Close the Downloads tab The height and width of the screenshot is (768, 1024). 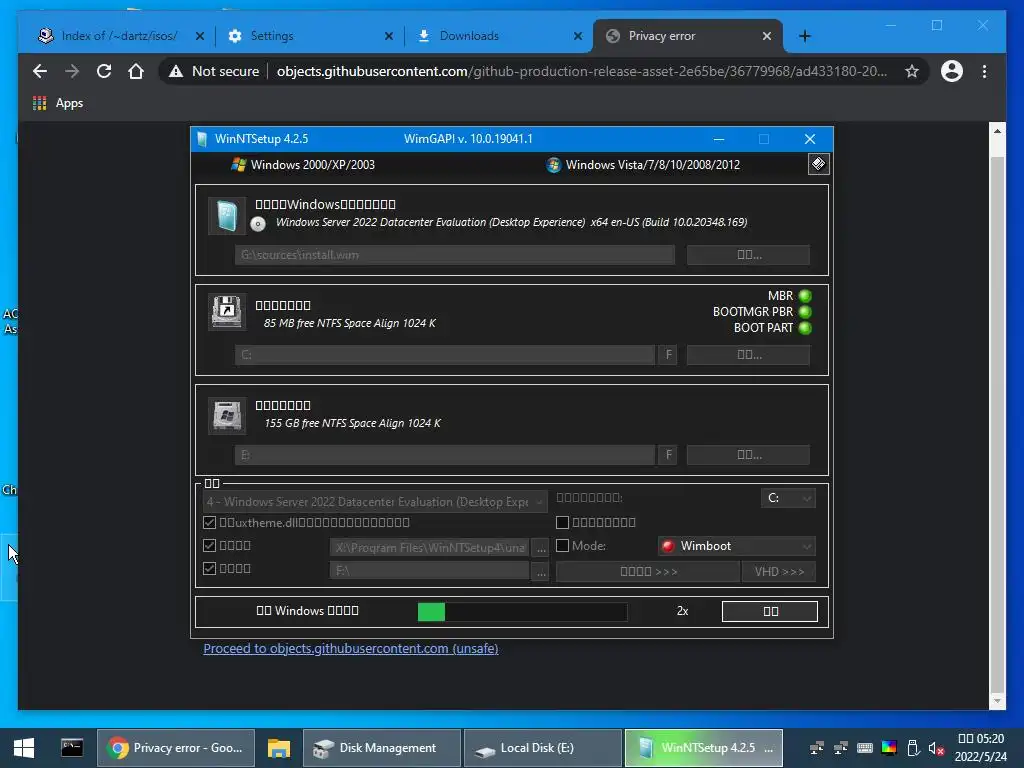point(577,36)
